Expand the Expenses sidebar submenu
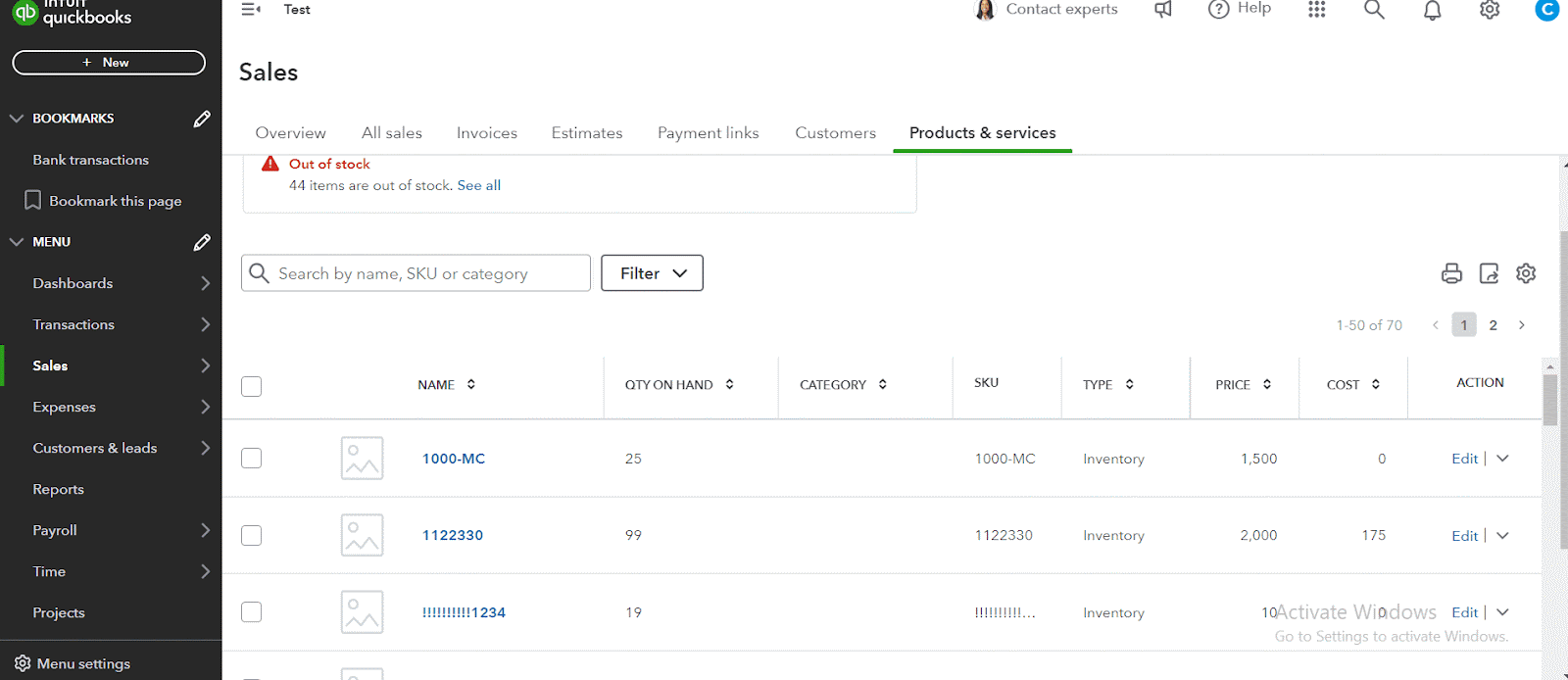1568x680 pixels. click(205, 407)
